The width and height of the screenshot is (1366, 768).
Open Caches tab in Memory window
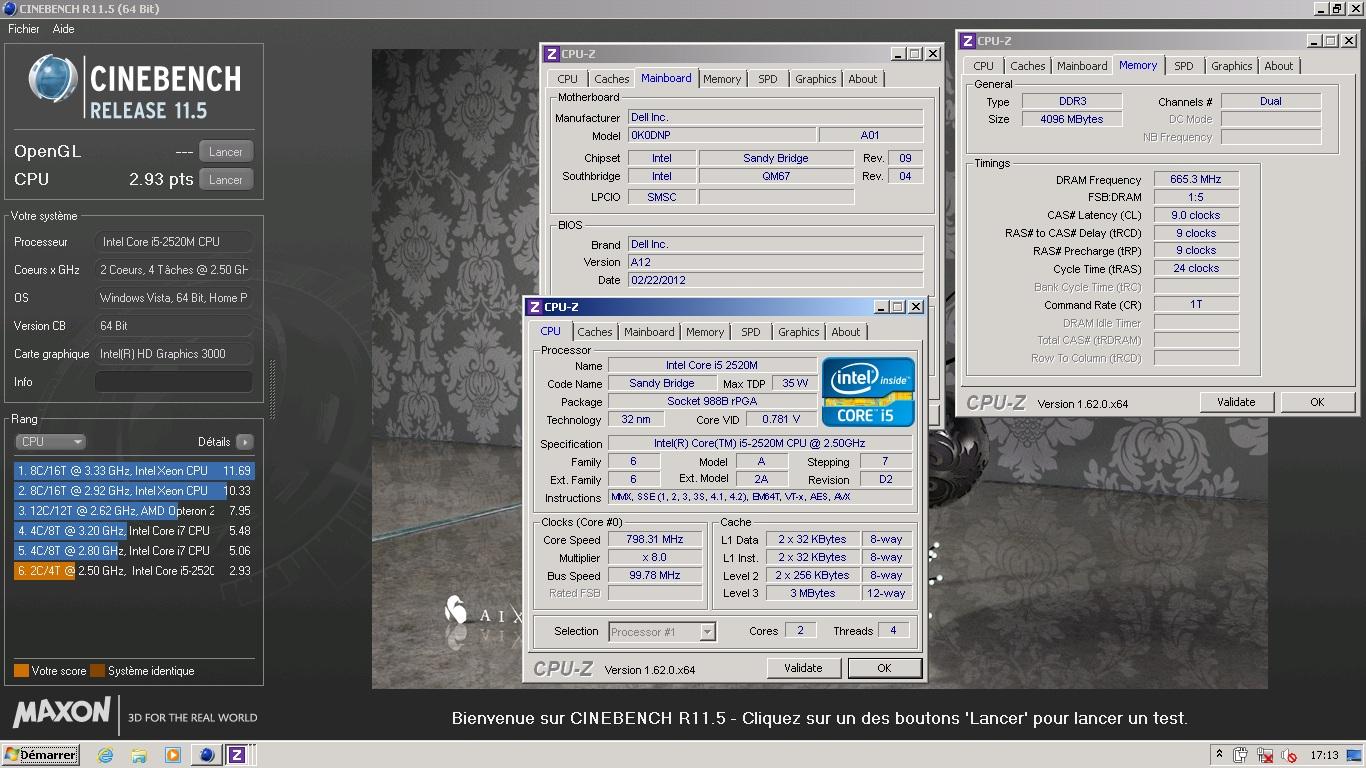tap(1028, 66)
